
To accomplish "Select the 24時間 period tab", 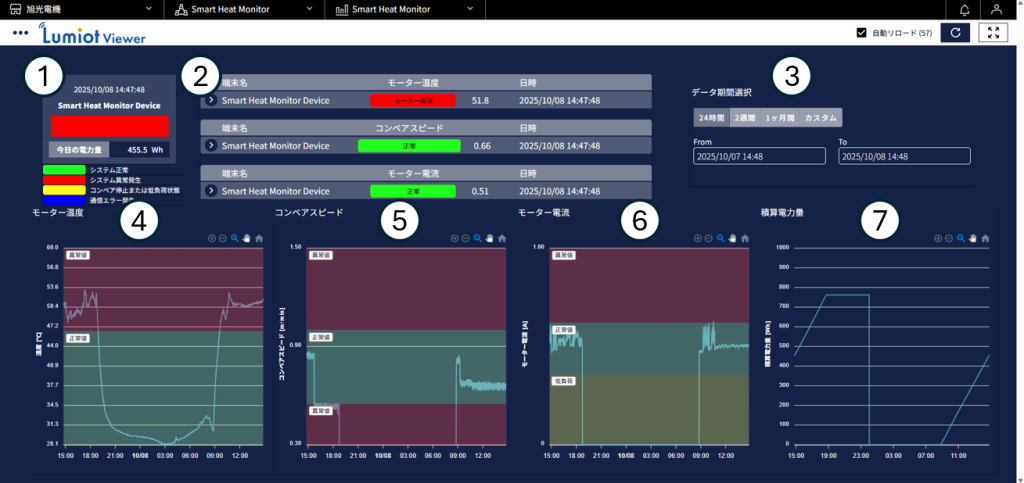I will tap(710, 117).
